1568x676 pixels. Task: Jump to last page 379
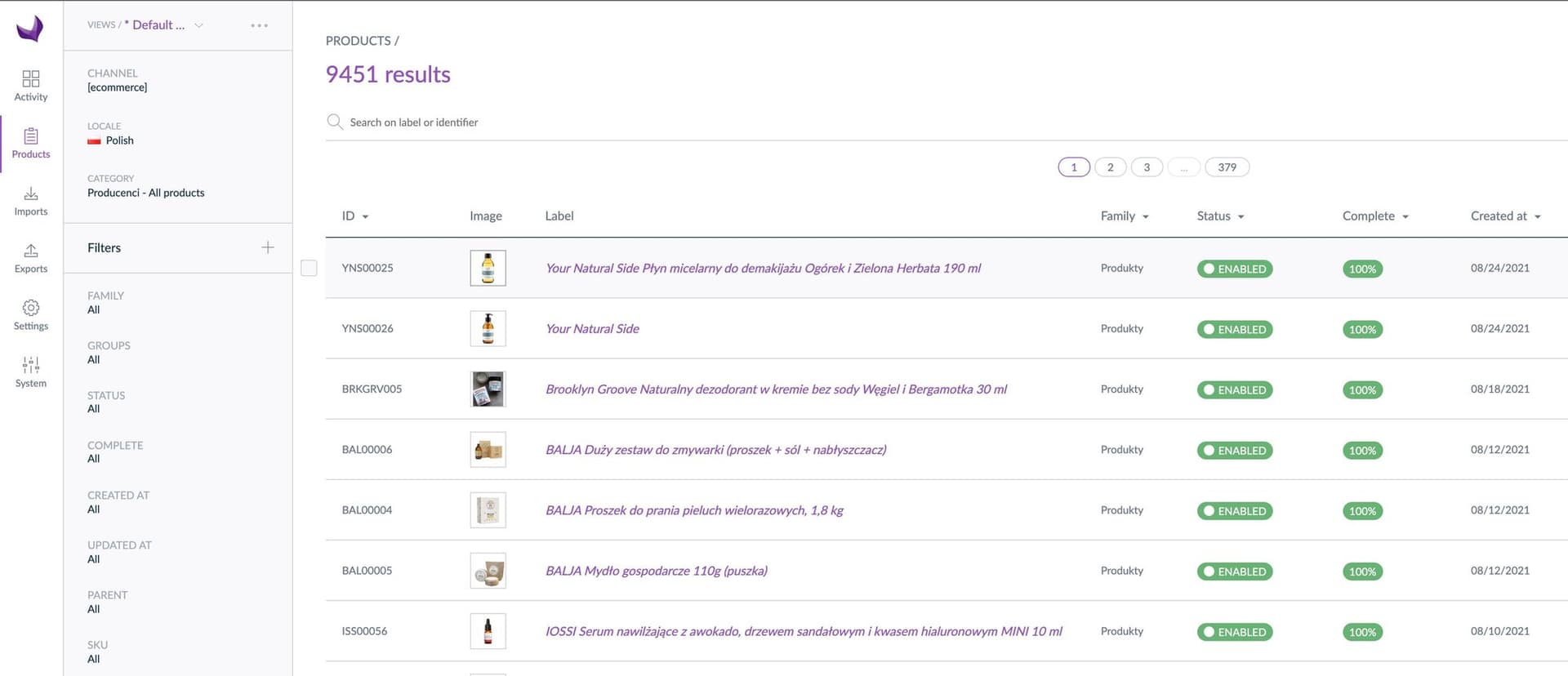pyautogui.click(x=1227, y=167)
